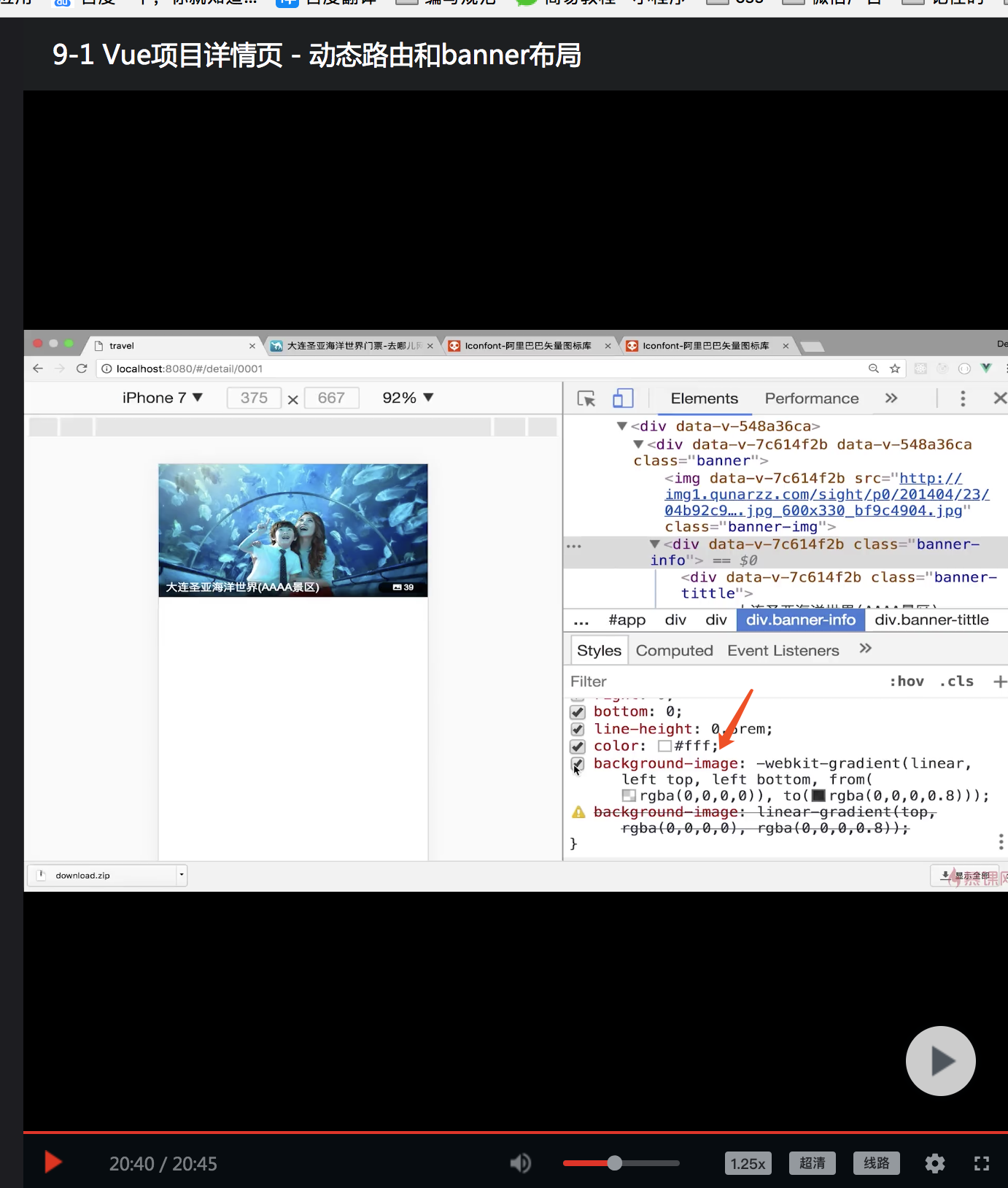Collapse the banner-info div node

tap(655, 544)
